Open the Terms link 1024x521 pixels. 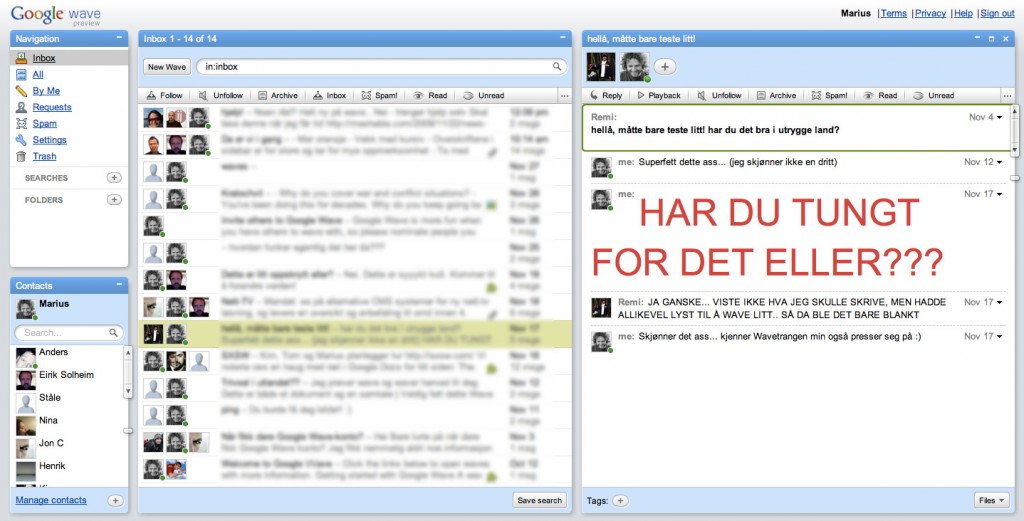(893, 13)
